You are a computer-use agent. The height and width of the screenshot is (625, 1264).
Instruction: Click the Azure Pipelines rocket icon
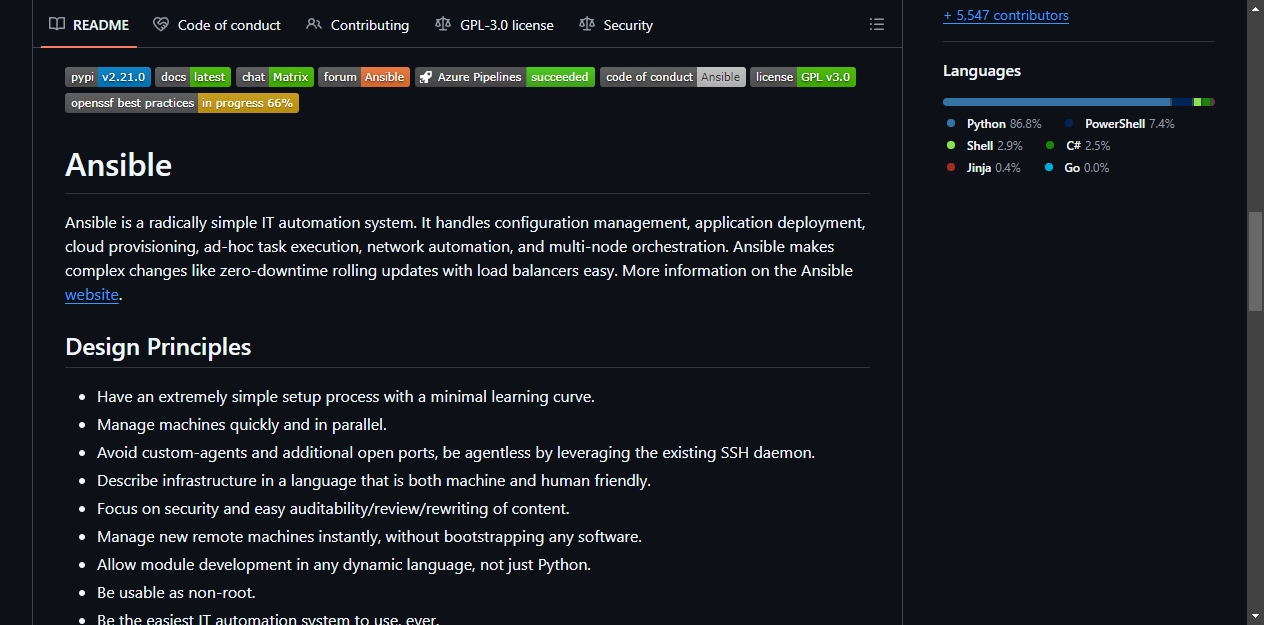[425, 77]
